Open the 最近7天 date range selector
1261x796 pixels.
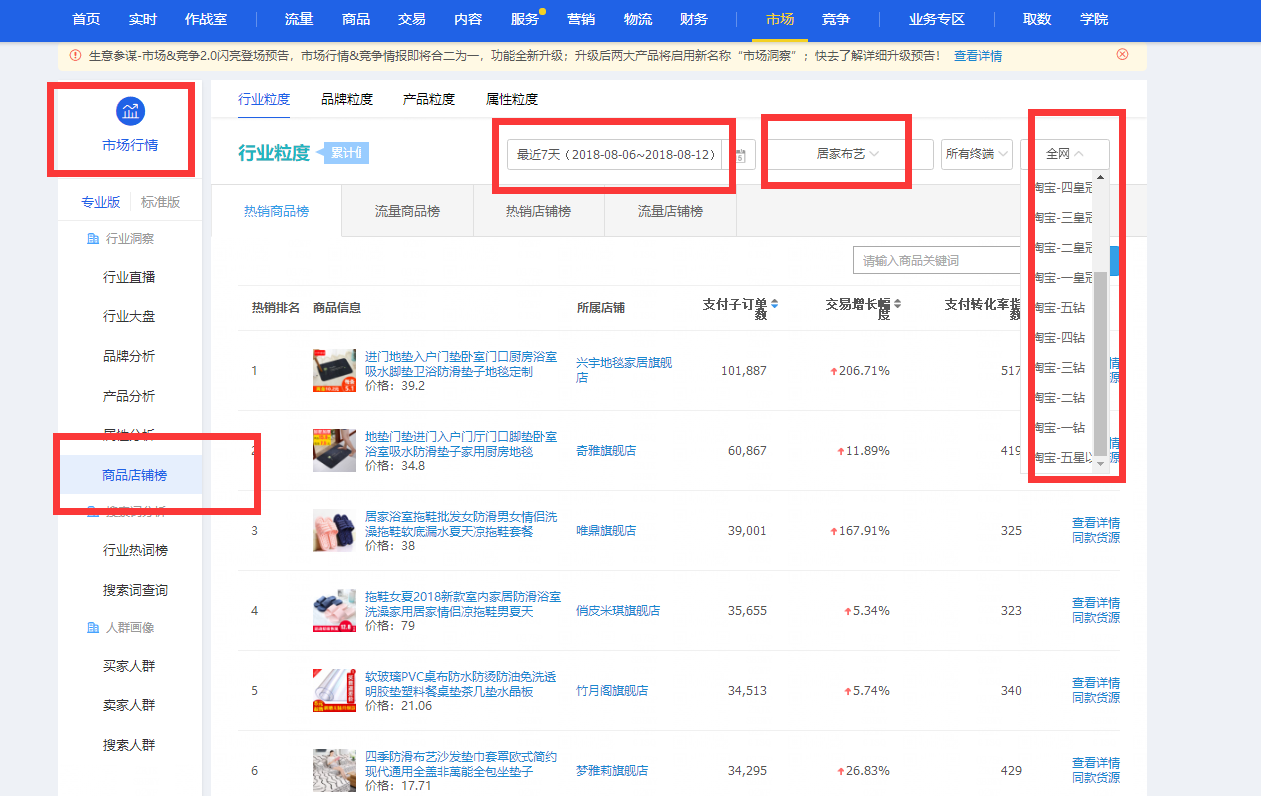tap(617, 155)
